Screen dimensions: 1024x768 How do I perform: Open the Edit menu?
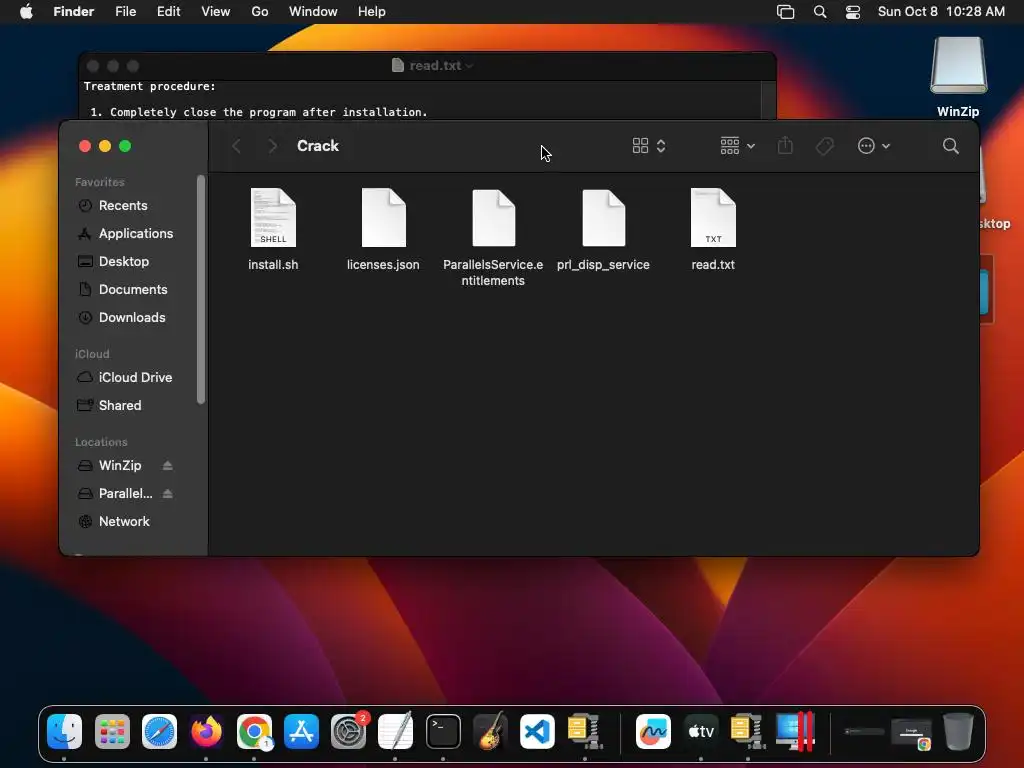coord(168,12)
